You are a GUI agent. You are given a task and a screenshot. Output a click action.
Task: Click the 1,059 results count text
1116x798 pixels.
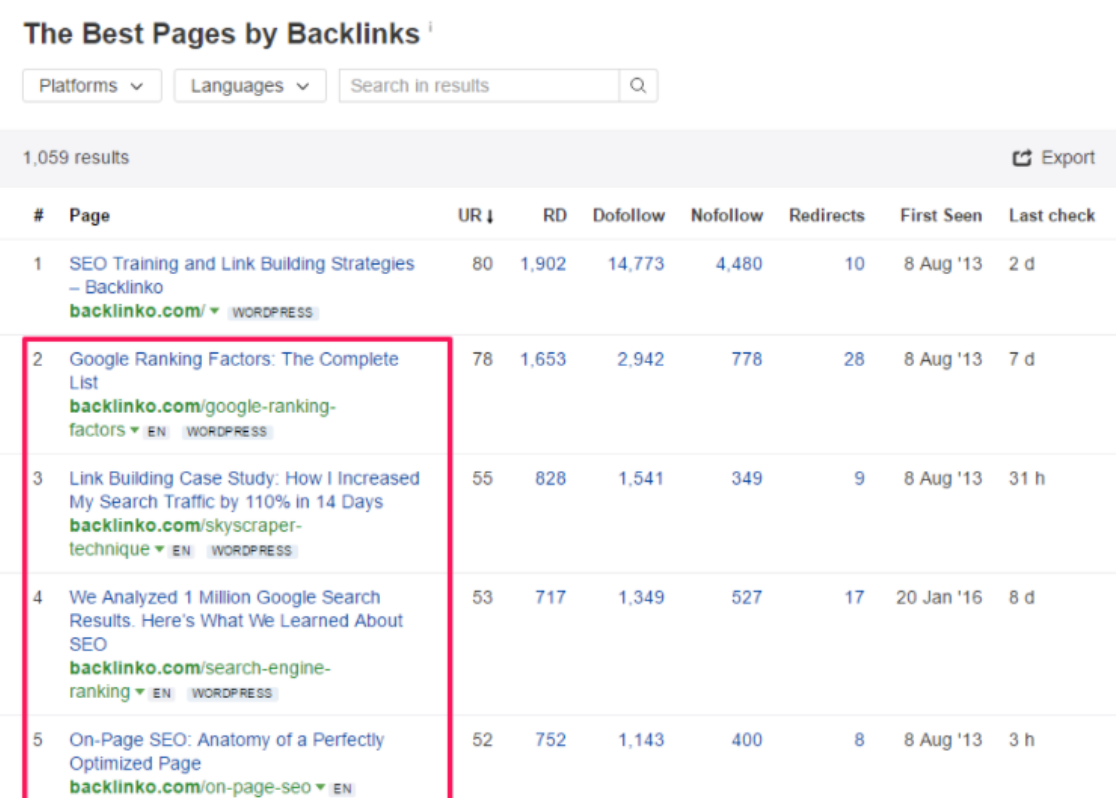point(76,157)
